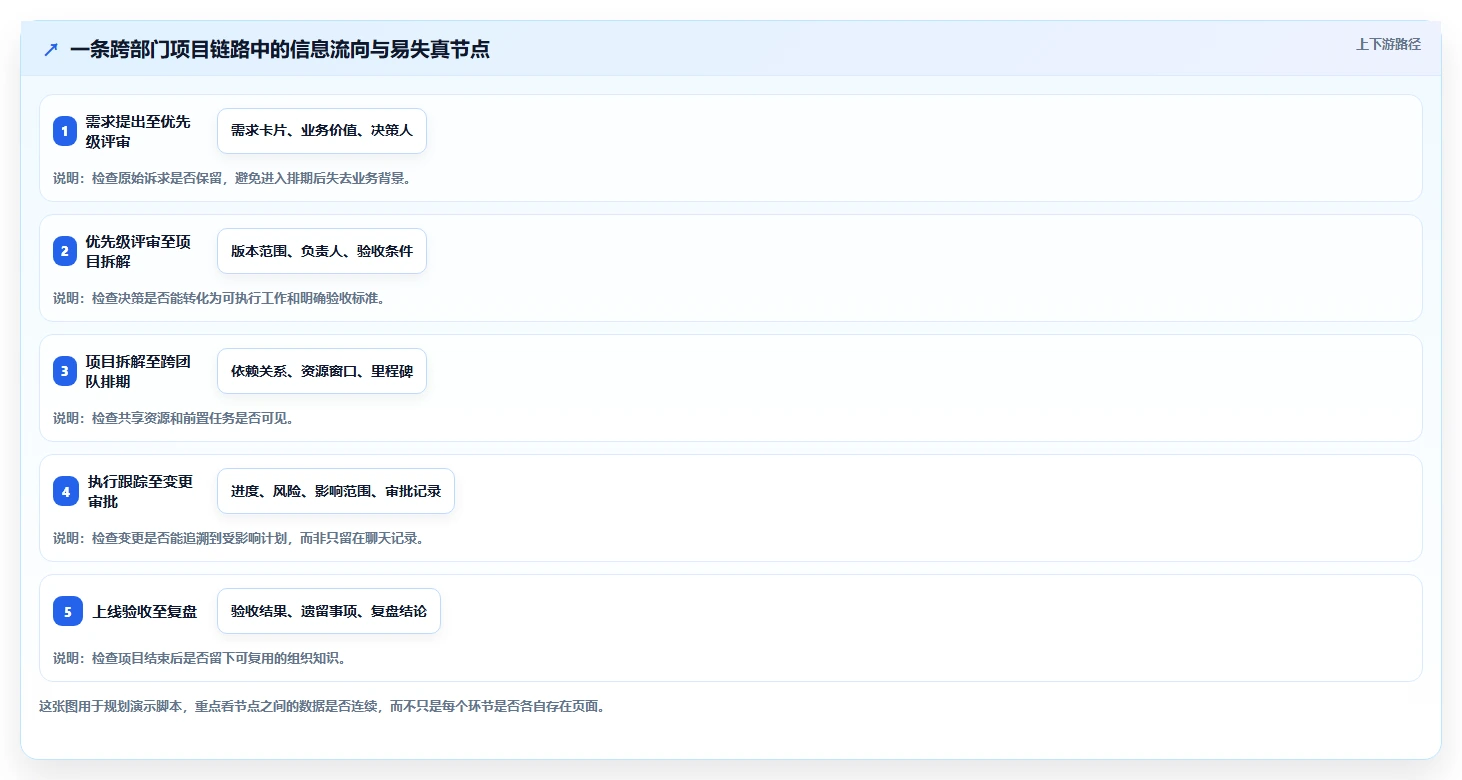The image size is (1462, 780).
Task: Select the step title 项目拆解至跨团队排期
Action: coord(138,371)
